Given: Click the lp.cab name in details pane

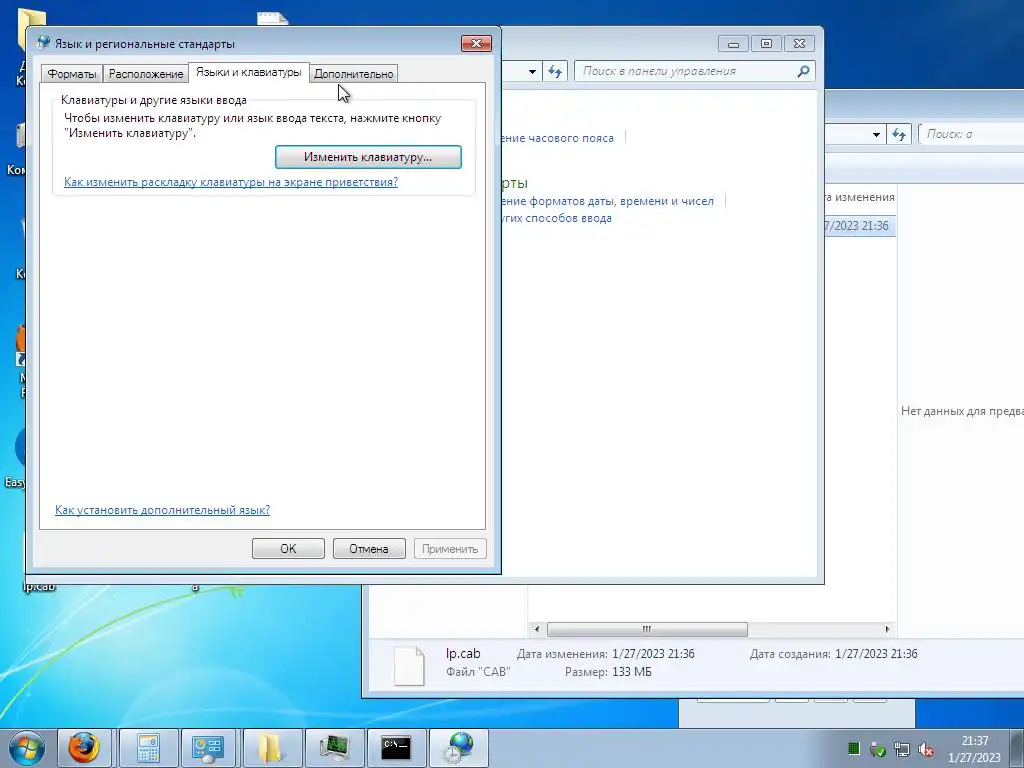Looking at the screenshot, I should pos(463,654).
